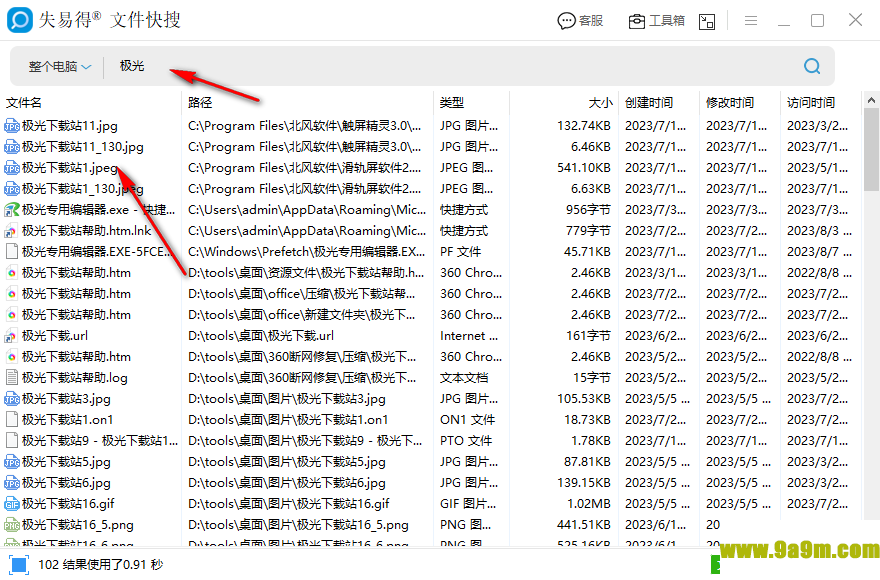880x580 pixels.
Task: Select file name 极光下载站1.jpeg
Action: [x=70, y=168]
